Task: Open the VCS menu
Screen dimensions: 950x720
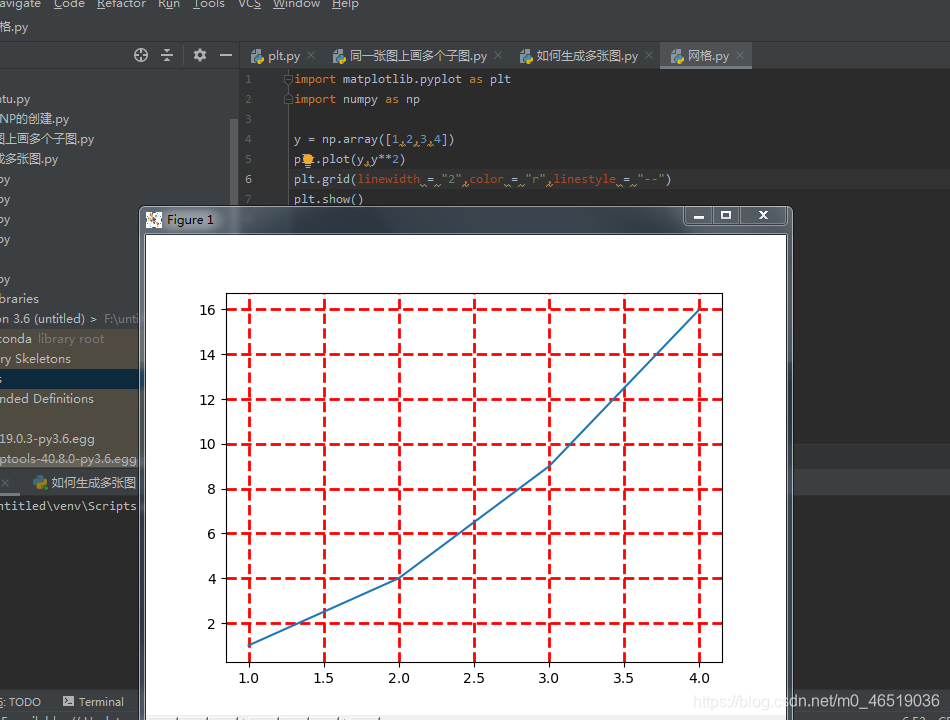Action: tap(249, 4)
